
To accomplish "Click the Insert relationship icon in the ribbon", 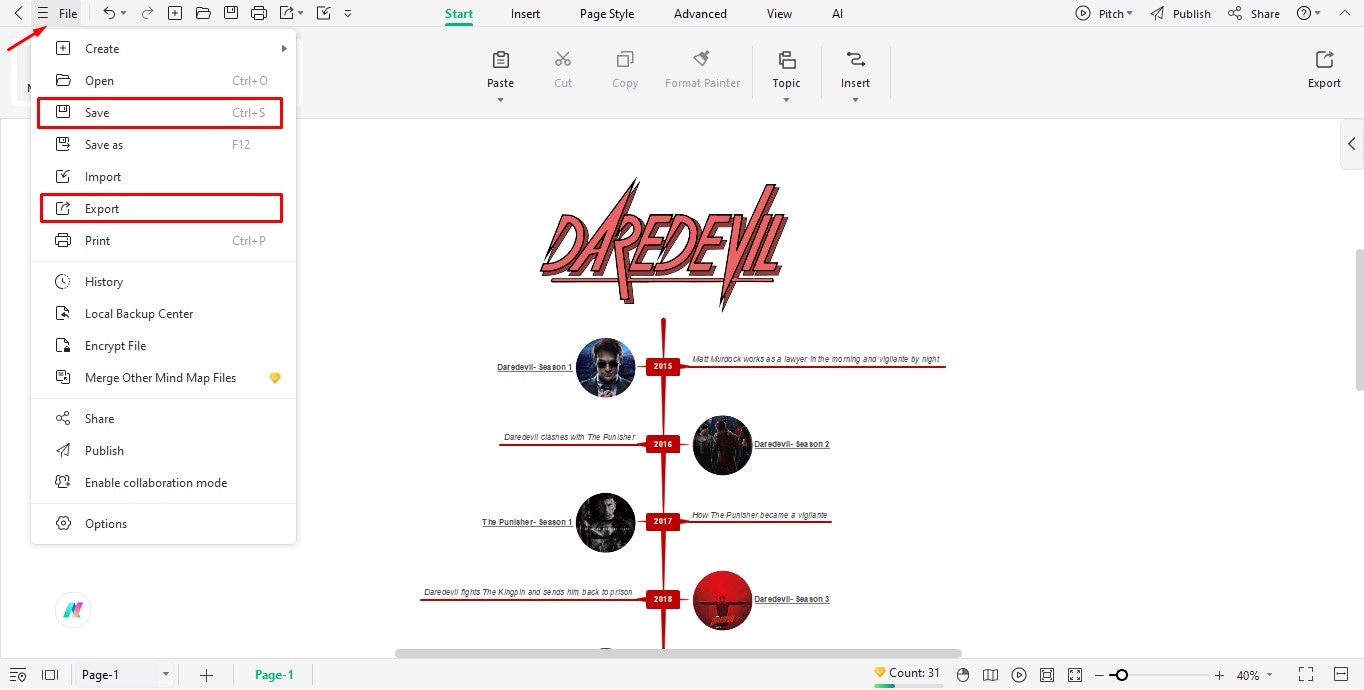I will coord(855,60).
